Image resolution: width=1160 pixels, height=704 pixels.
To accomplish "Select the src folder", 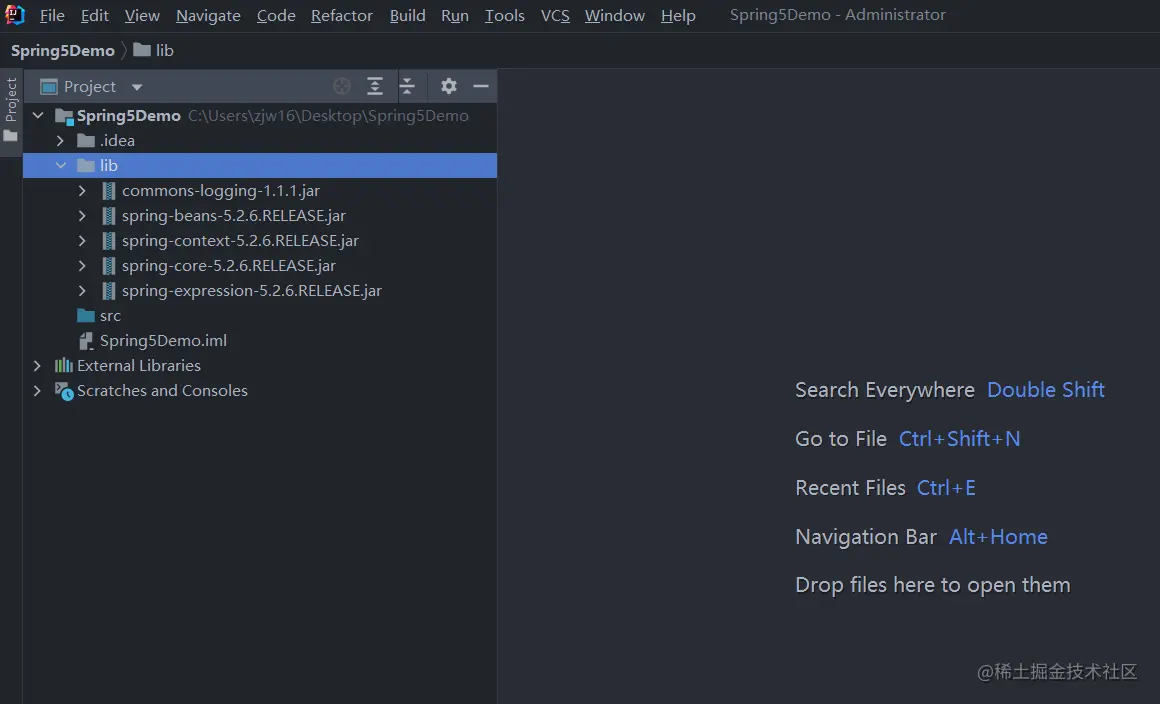I will pyautogui.click(x=110, y=316).
